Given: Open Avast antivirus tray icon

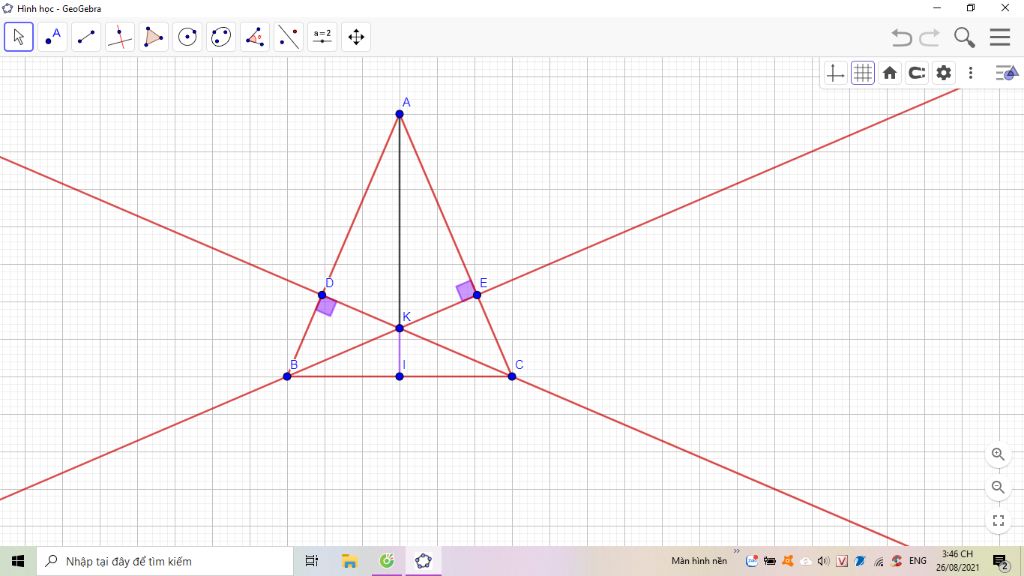Looking at the screenshot, I should [x=788, y=561].
